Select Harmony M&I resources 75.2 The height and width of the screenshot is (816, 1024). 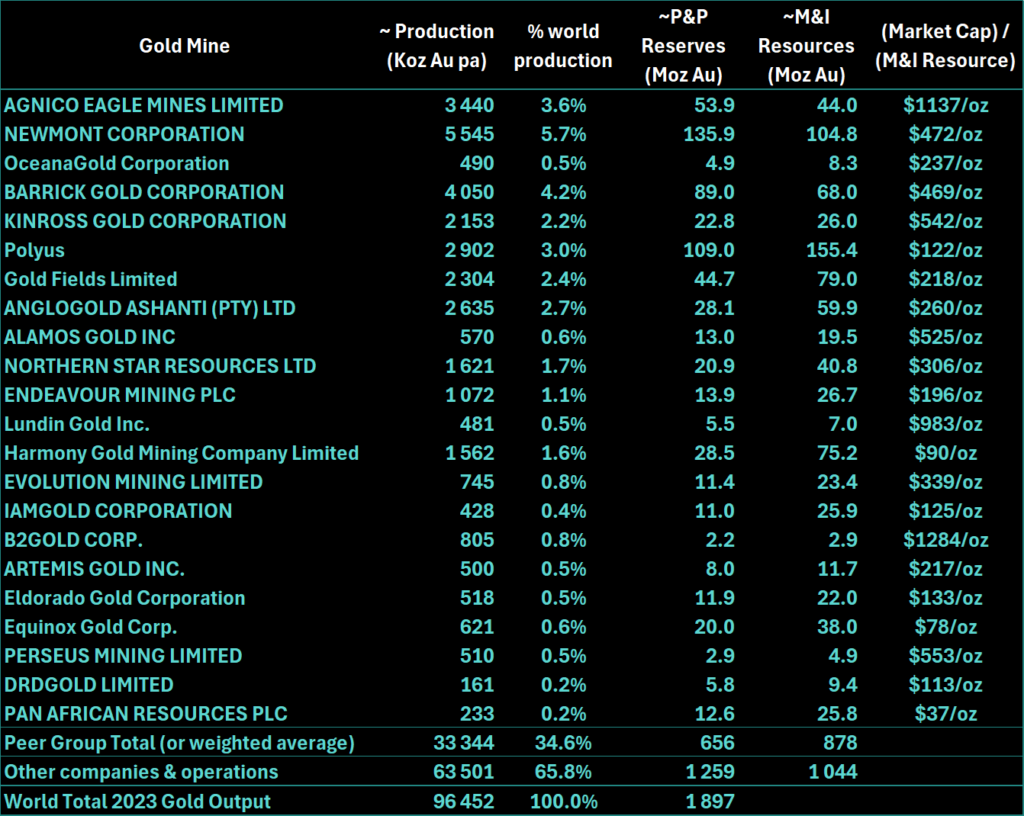837,453
